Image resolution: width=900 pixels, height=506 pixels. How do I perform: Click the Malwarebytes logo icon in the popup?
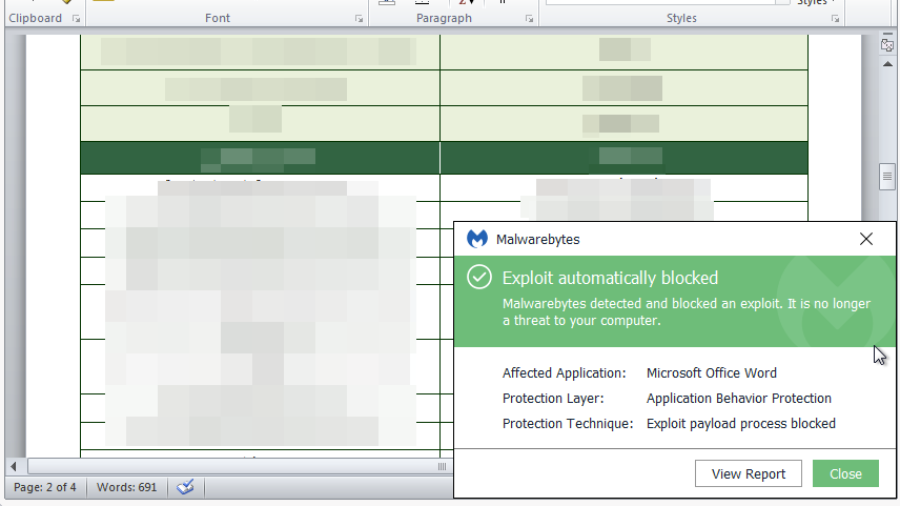pyautogui.click(x=477, y=239)
